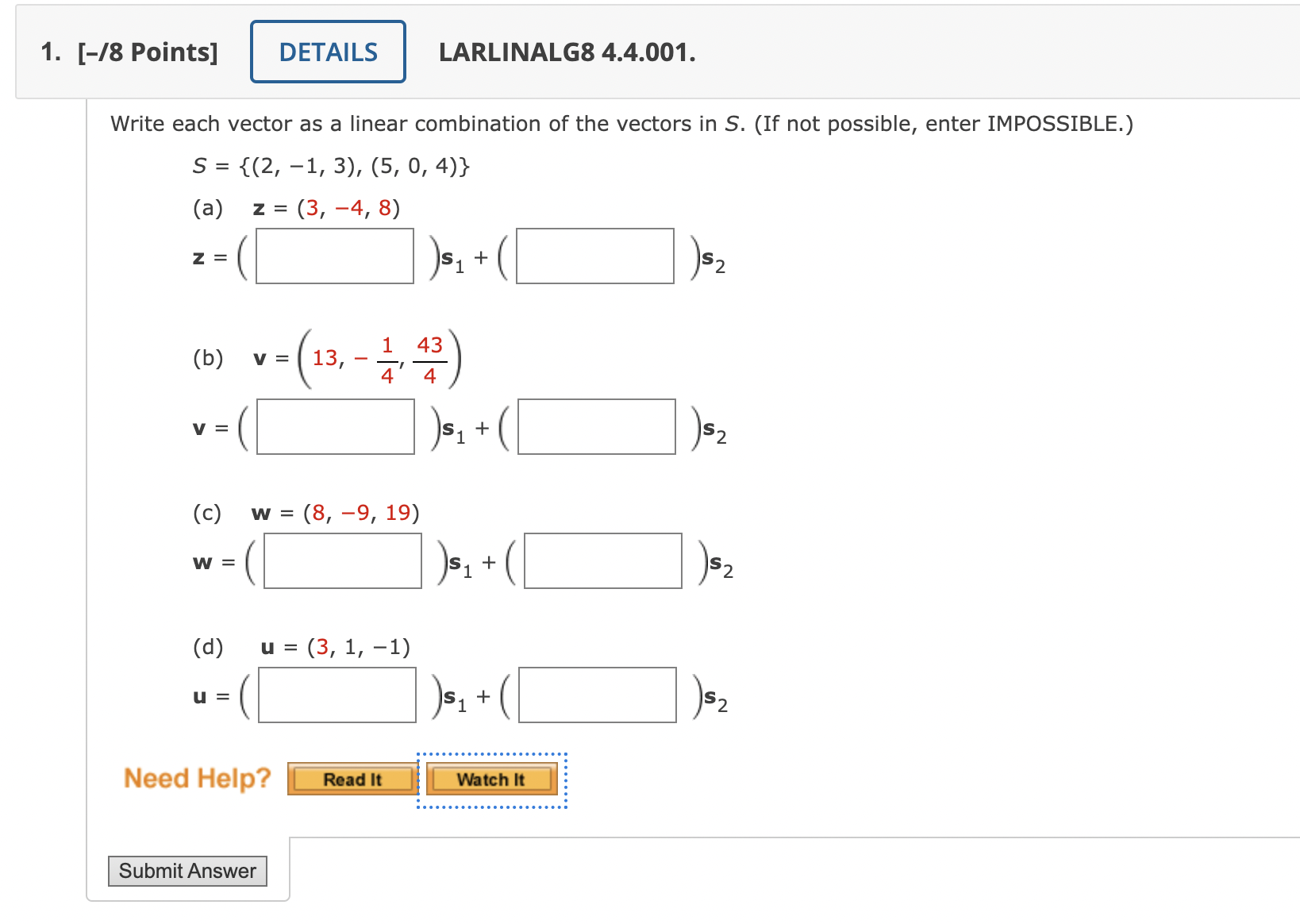The height and width of the screenshot is (924, 1300).
Task: Click the s2 coefficient box for z
Action: [595, 256]
